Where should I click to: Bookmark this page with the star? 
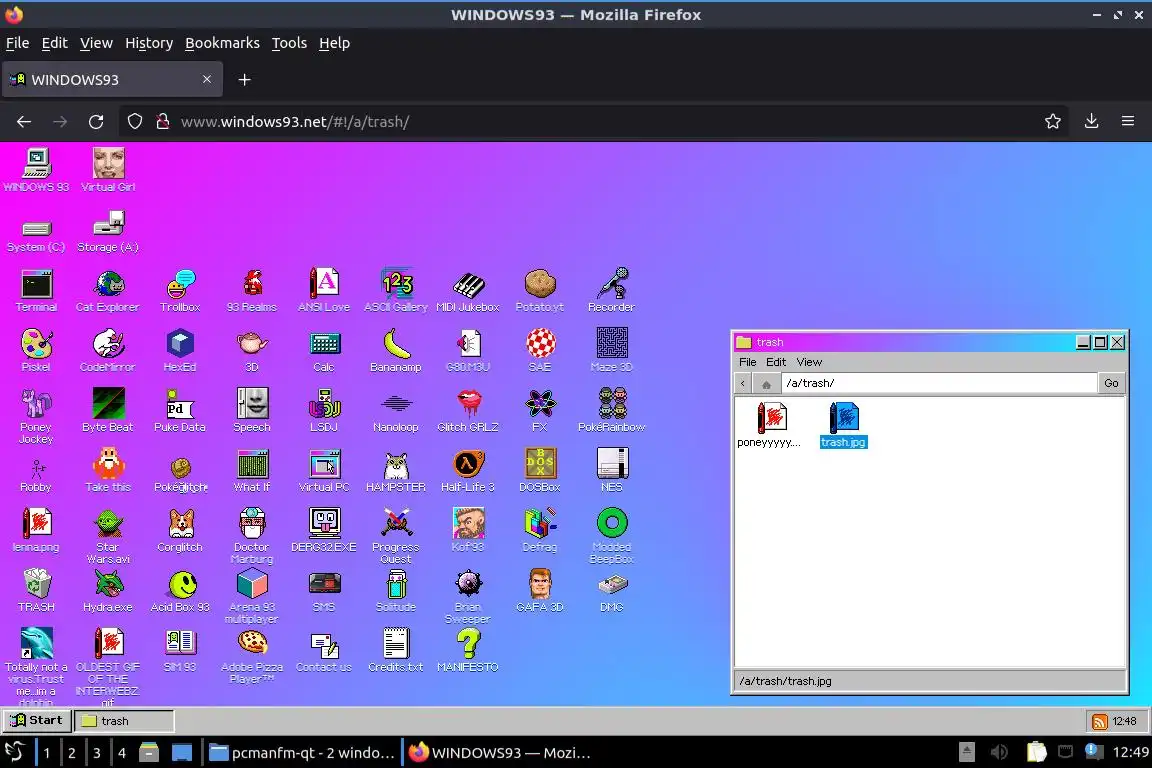[x=1053, y=122]
